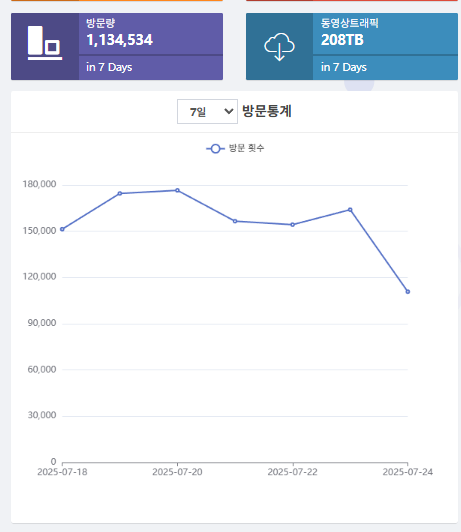Click the 2025-07-20 x-axis date label
This screenshot has height=532, width=461.
coord(177,472)
